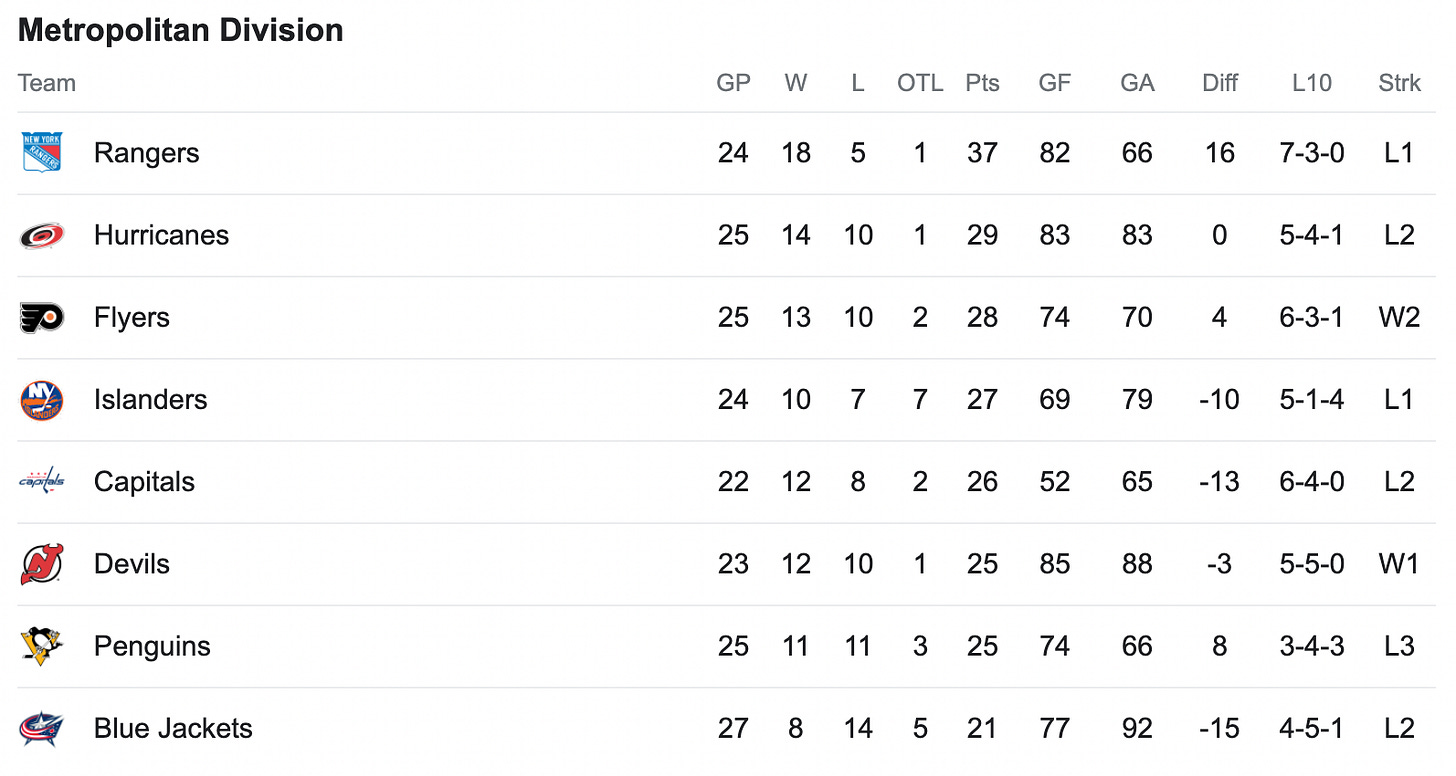The height and width of the screenshot is (776, 1456).
Task: Click the Columbus Blue Jackets logo
Action: point(42,728)
